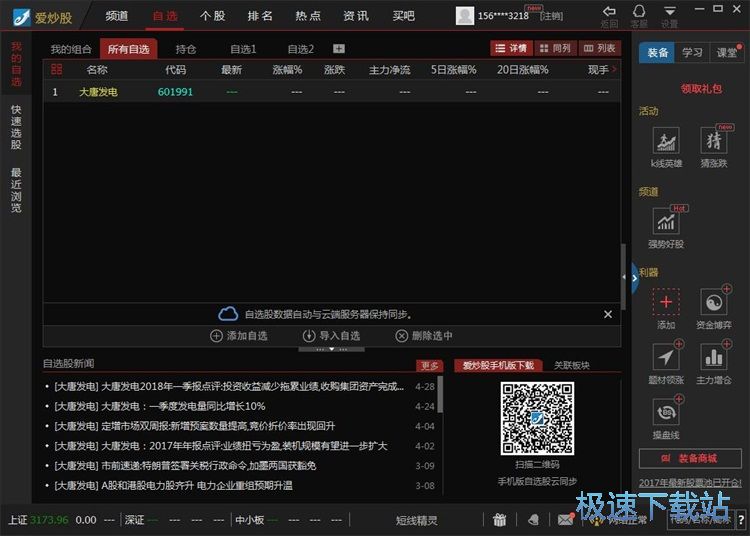Click the QR code image
750x536 pixels.
pyautogui.click(x=537, y=418)
